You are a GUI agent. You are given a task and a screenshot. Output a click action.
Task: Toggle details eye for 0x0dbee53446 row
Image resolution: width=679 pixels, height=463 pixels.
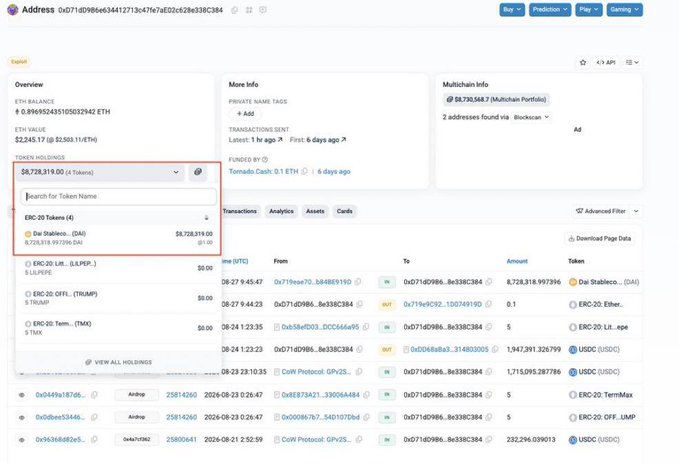(x=22, y=418)
